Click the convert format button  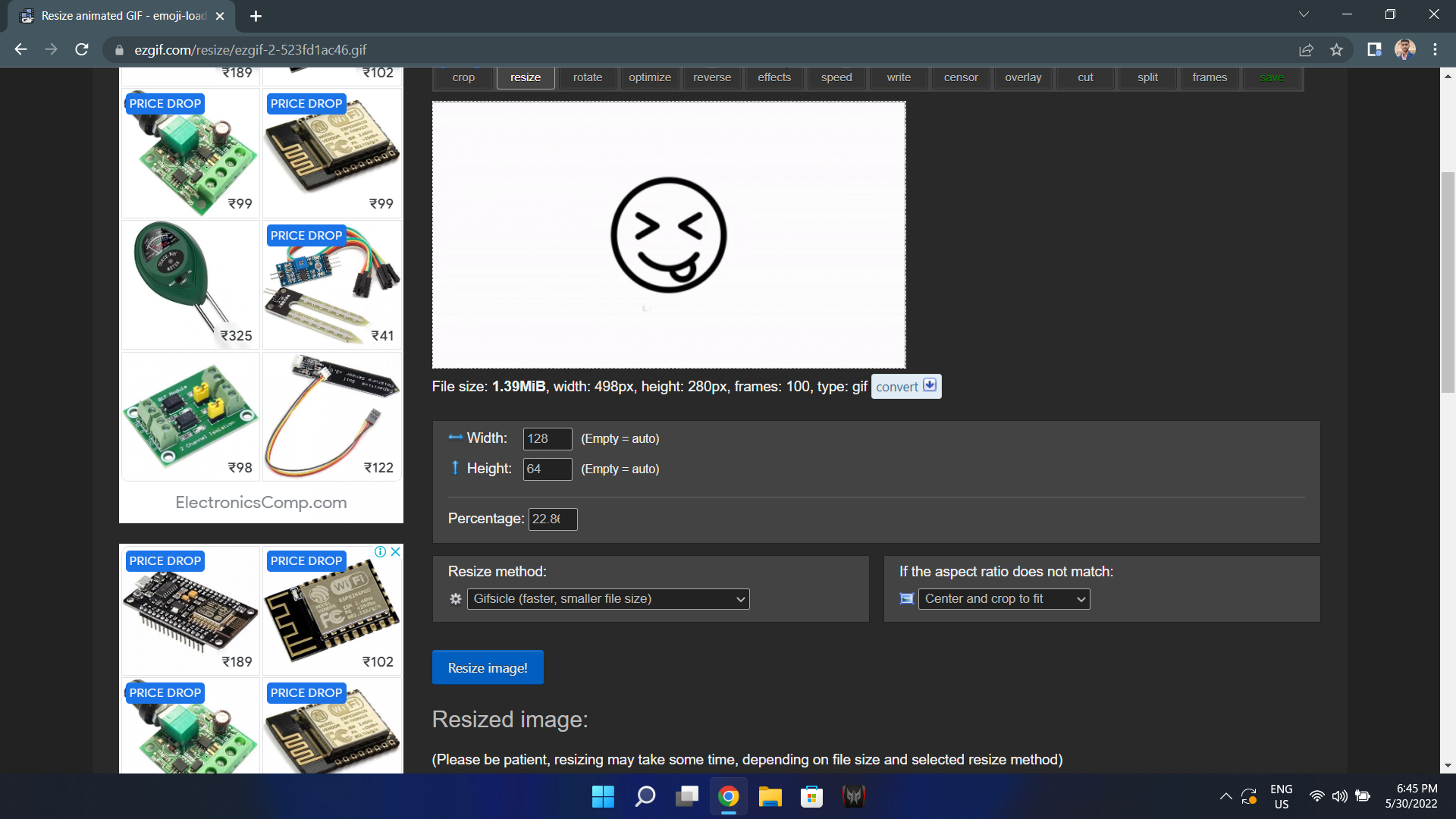coord(905,387)
